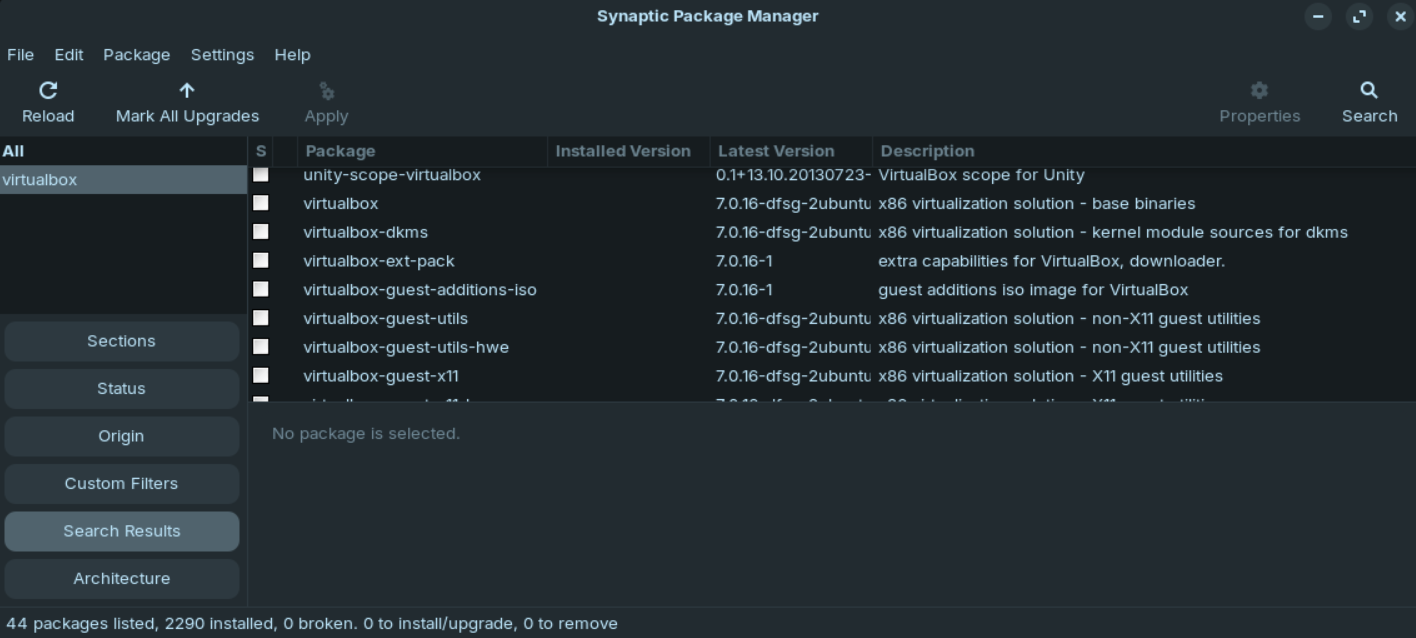Select the virtualbox-guest-utils package name
The image size is (1416, 638).
click(386, 318)
